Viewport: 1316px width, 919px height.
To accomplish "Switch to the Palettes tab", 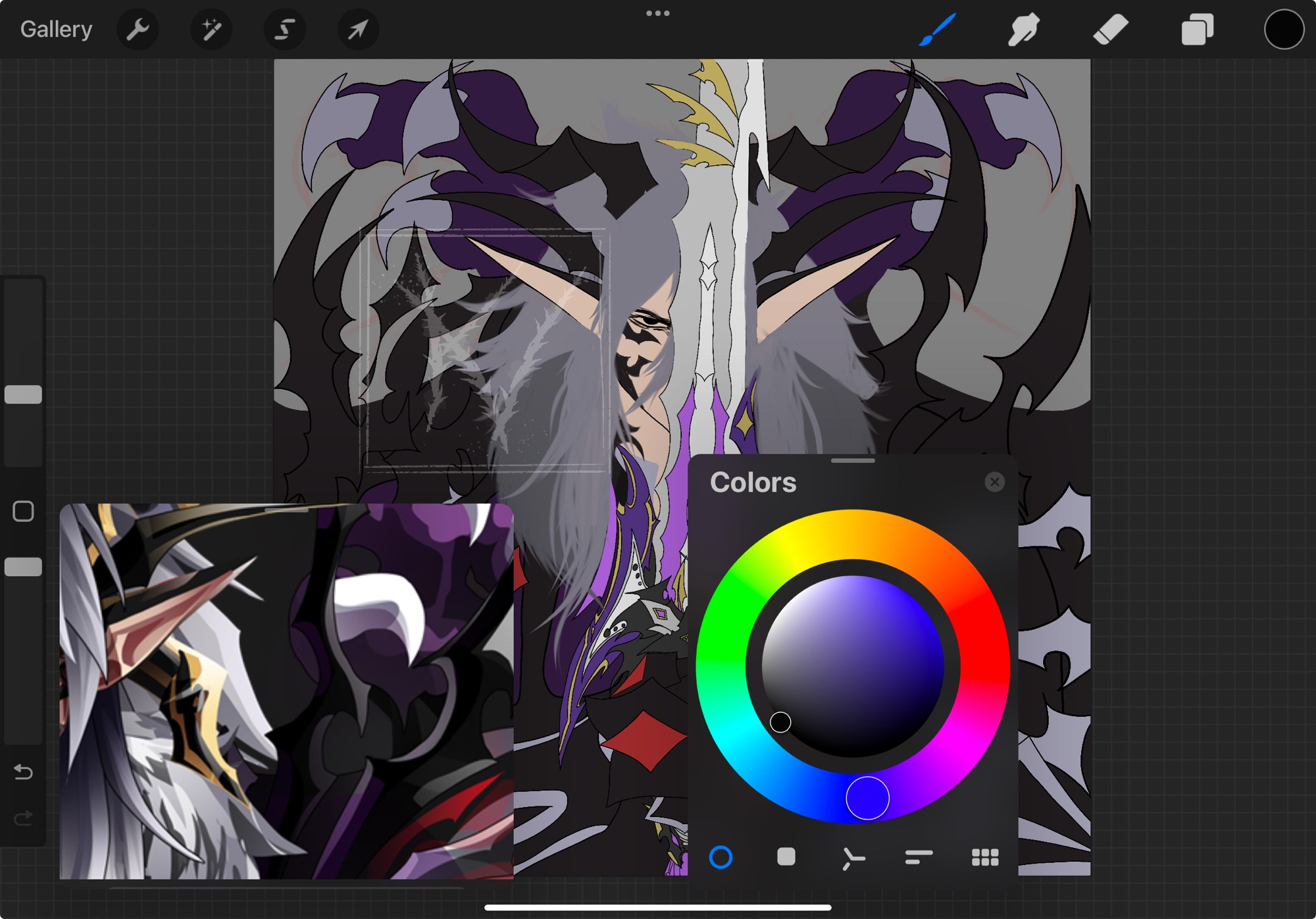I will 985,856.
